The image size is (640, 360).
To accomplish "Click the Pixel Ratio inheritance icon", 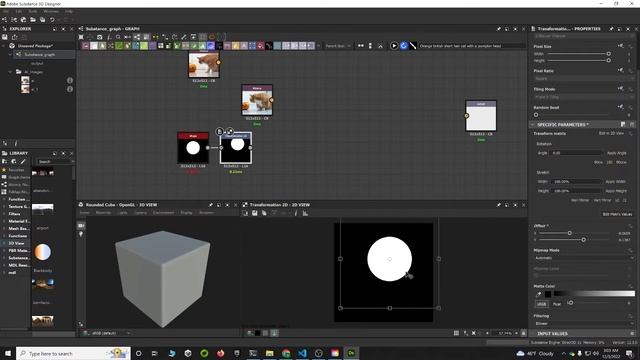I will point(620,70).
